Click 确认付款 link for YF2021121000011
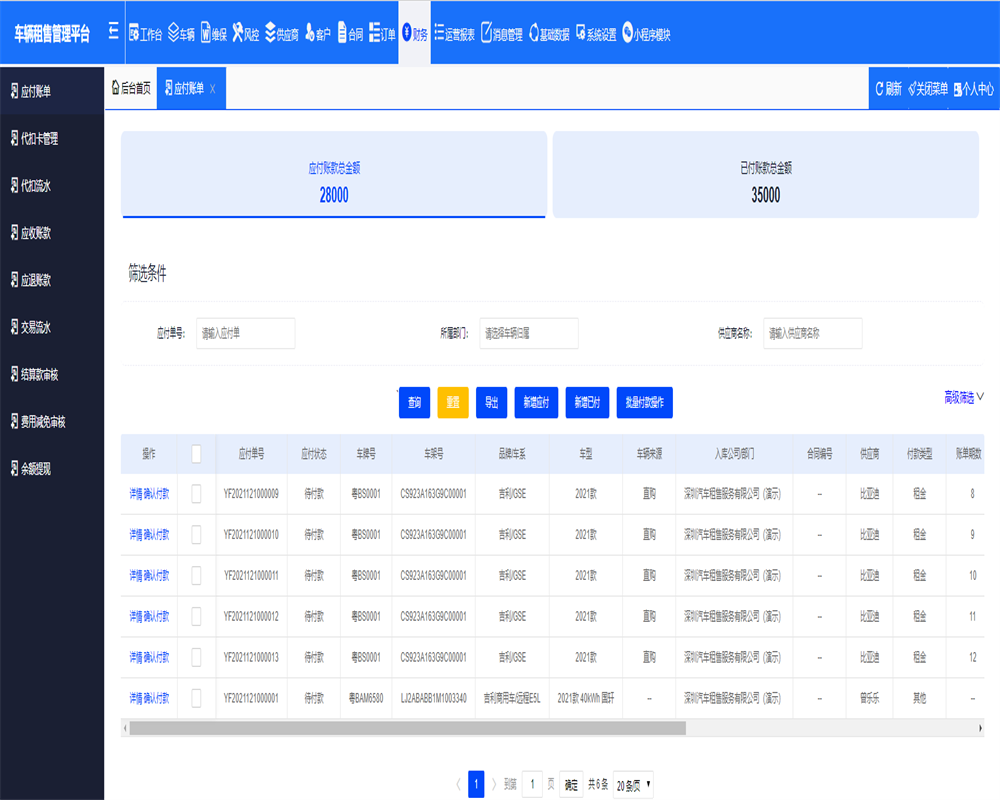Viewport: 1000px width, 800px height. [157, 576]
